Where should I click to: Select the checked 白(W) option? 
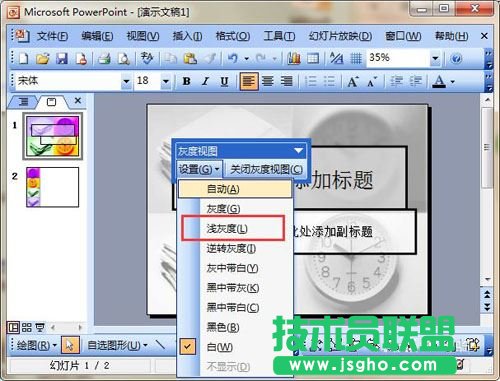pyautogui.click(x=235, y=347)
